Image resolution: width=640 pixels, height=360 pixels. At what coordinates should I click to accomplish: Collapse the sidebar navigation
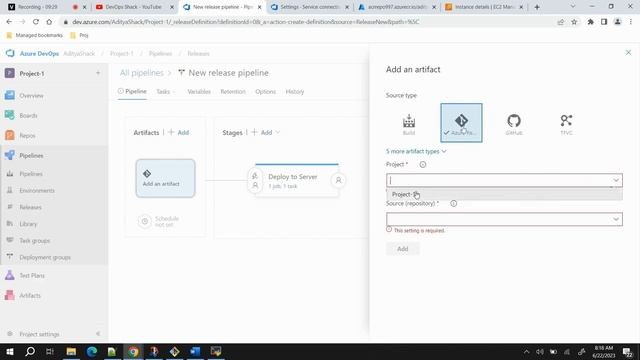click(98, 334)
